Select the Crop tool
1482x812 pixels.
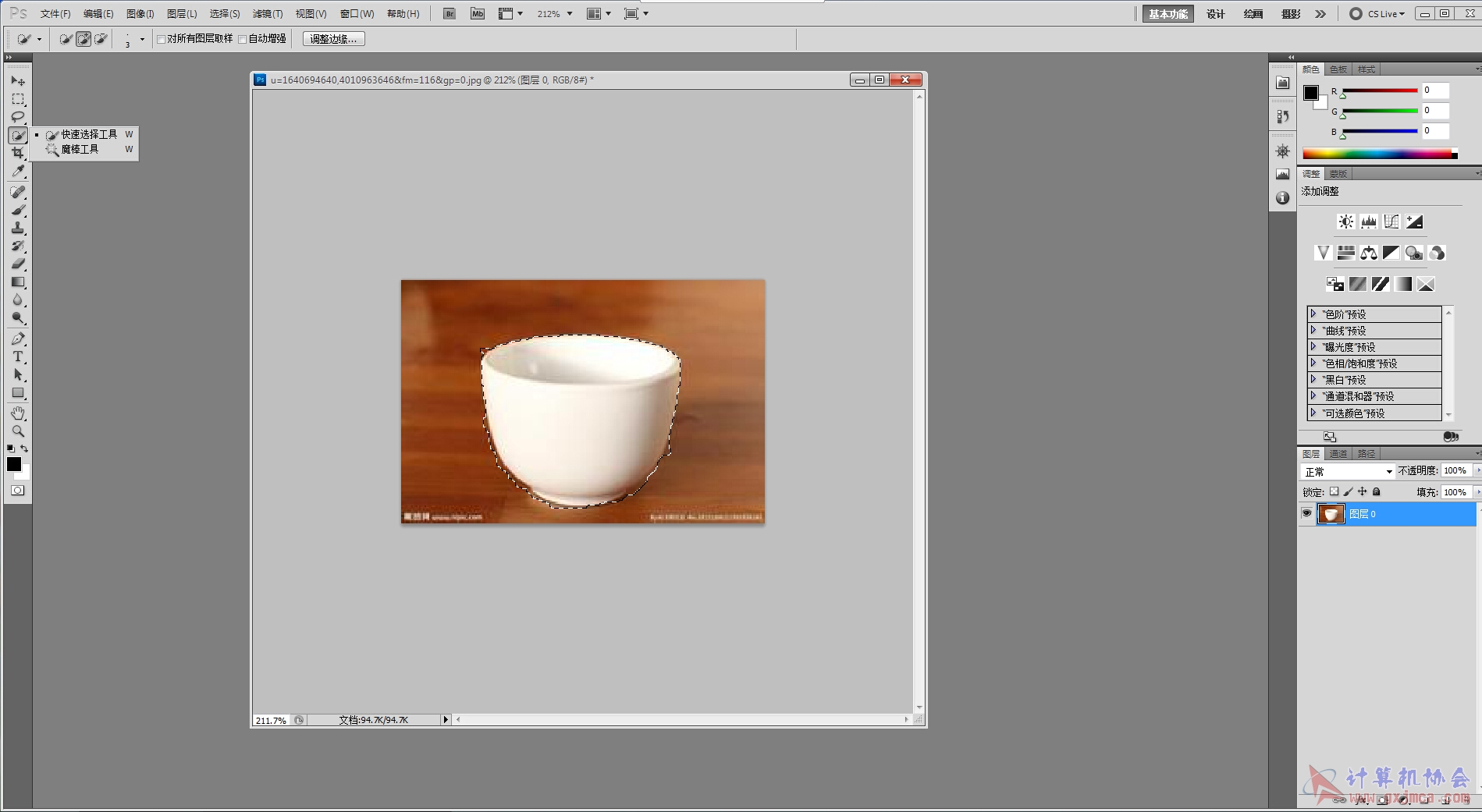pos(18,153)
